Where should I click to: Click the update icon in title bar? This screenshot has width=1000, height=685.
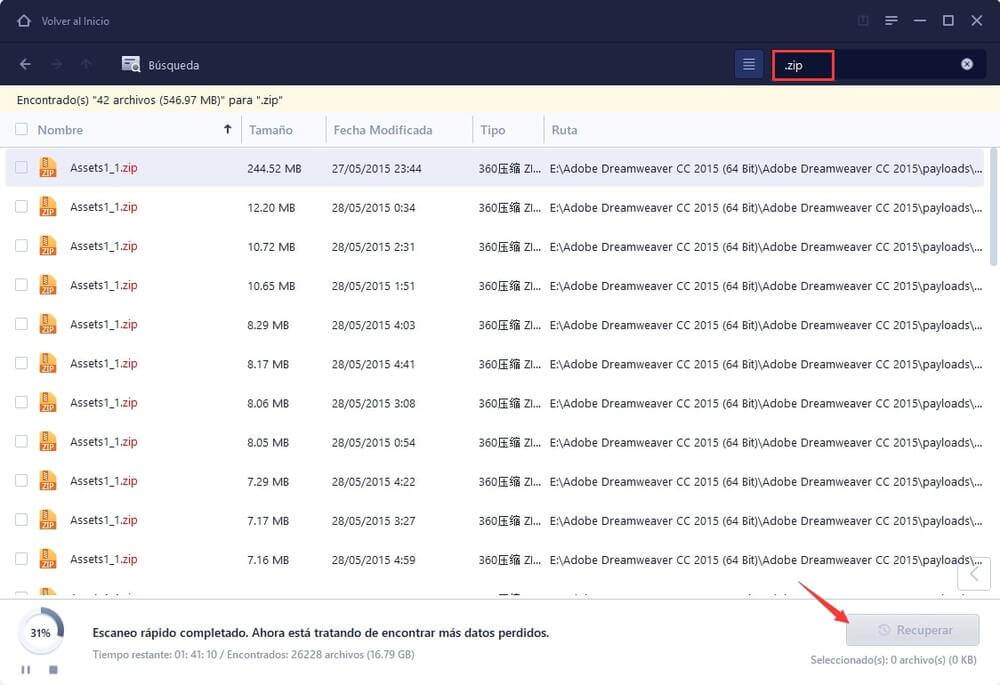pyautogui.click(x=863, y=20)
